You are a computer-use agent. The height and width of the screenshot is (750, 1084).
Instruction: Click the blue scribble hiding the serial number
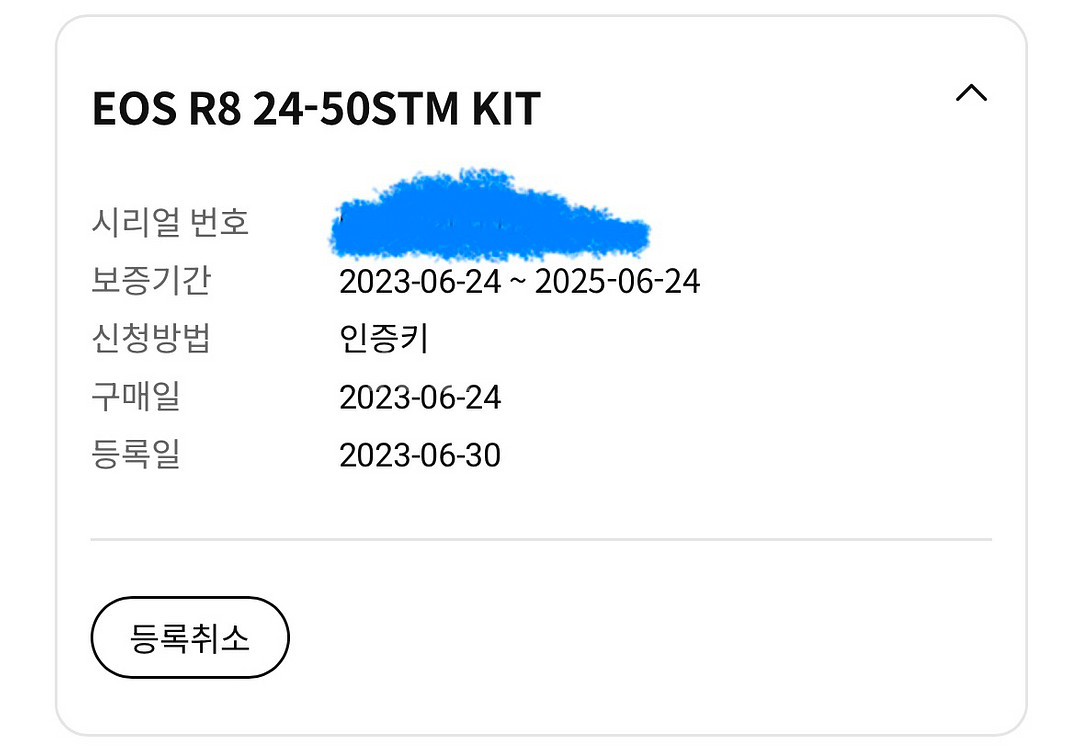[x=490, y=217]
